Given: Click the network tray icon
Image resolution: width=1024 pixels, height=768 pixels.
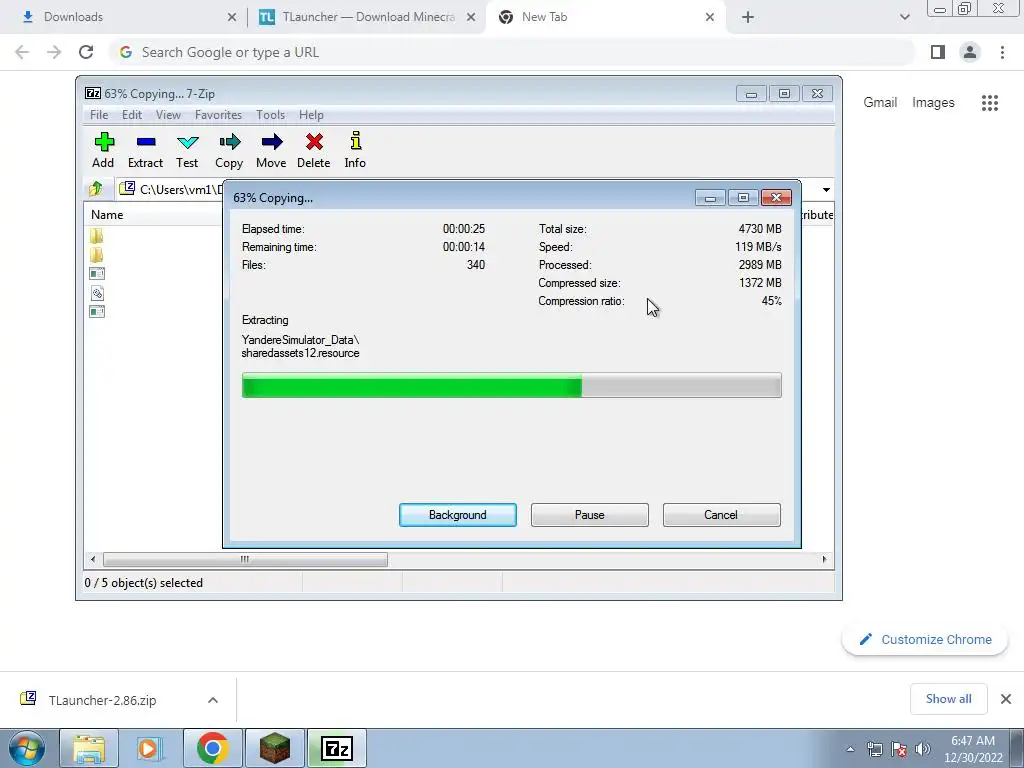Looking at the screenshot, I should pos(874,749).
